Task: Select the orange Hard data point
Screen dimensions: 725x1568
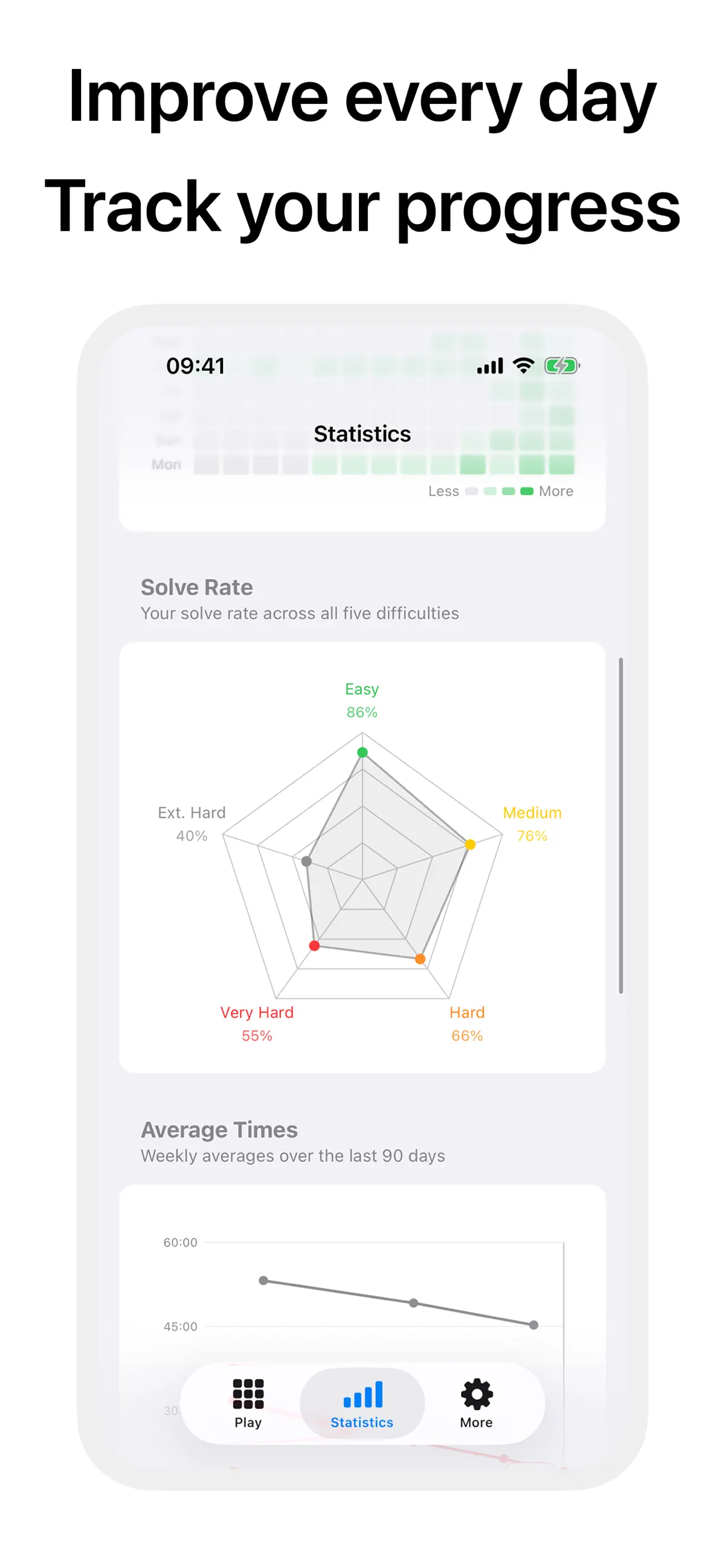Action: [x=420, y=959]
